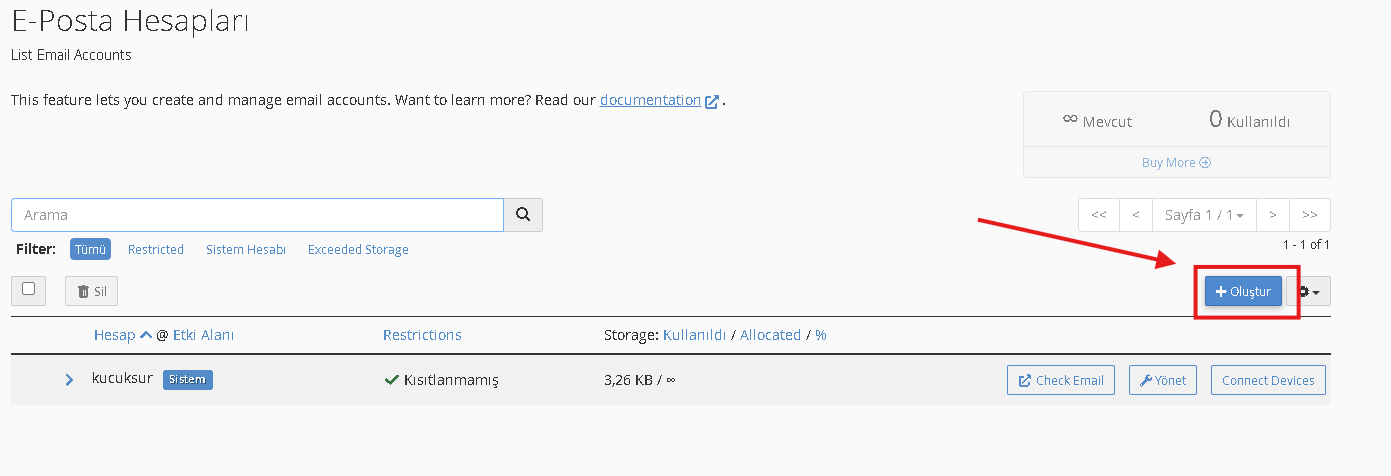Image resolution: width=1391 pixels, height=476 pixels.
Task: Open the Sayfa 1 / 1 page dropdown
Action: [x=1203, y=215]
